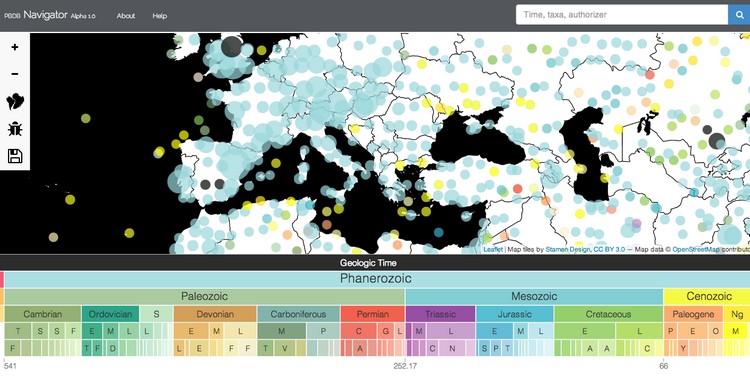Select the Middle Ordovician epoch M
The image size is (750, 376).
(x=110, y=331)
